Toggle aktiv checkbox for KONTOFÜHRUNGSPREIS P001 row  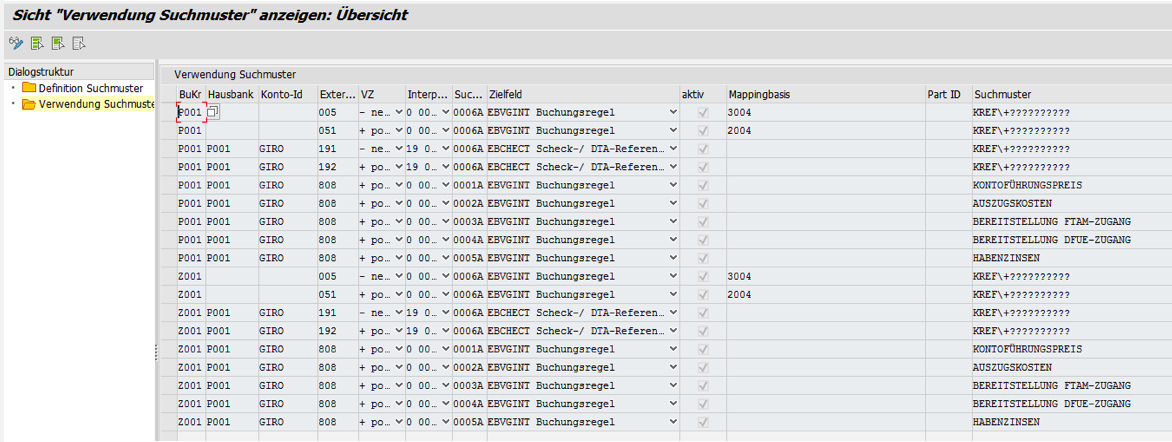coord(703,185)
